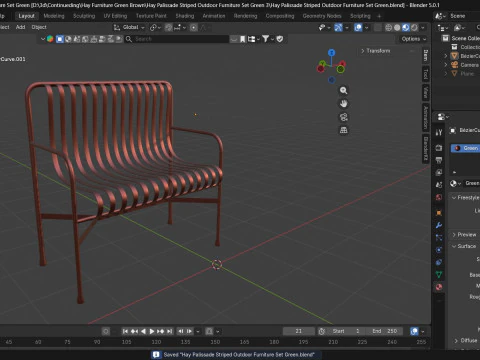This screenshot has height=360, width=480.
Task: Expand BezierCurve item in outliner
Action: tap(446, 56)
